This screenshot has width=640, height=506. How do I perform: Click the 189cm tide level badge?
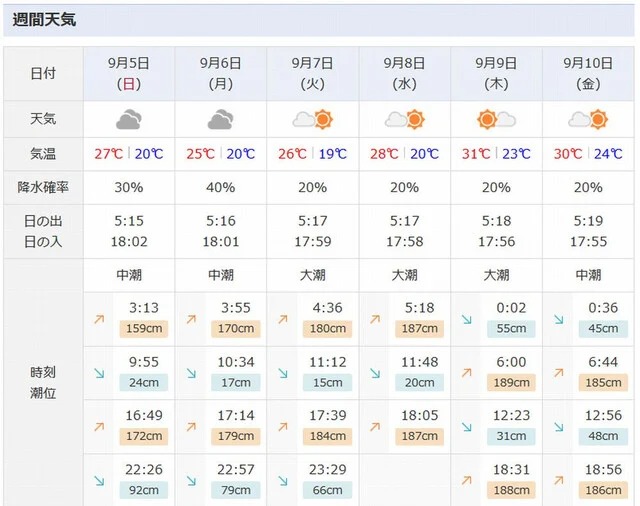[511, 383]
